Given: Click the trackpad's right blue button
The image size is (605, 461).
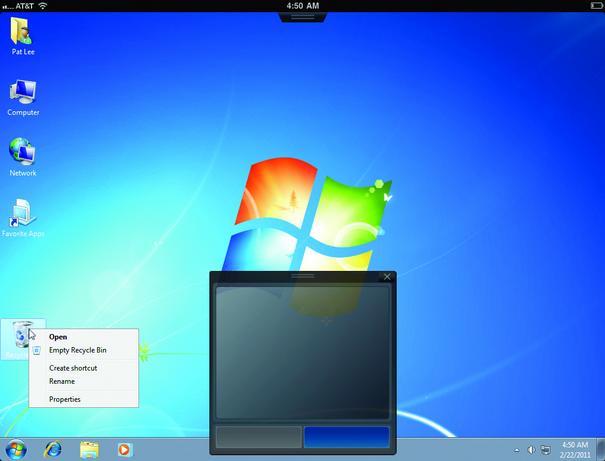Looking at the screenshot, I should click(x=346, y=437).
